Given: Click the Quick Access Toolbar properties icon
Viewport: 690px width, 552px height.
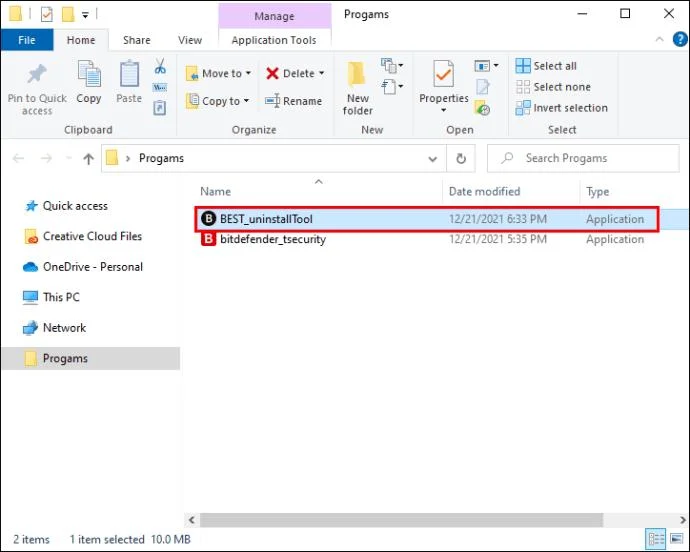Looking at the screenshot, I should pyautogui.click(x=47, y=15).
